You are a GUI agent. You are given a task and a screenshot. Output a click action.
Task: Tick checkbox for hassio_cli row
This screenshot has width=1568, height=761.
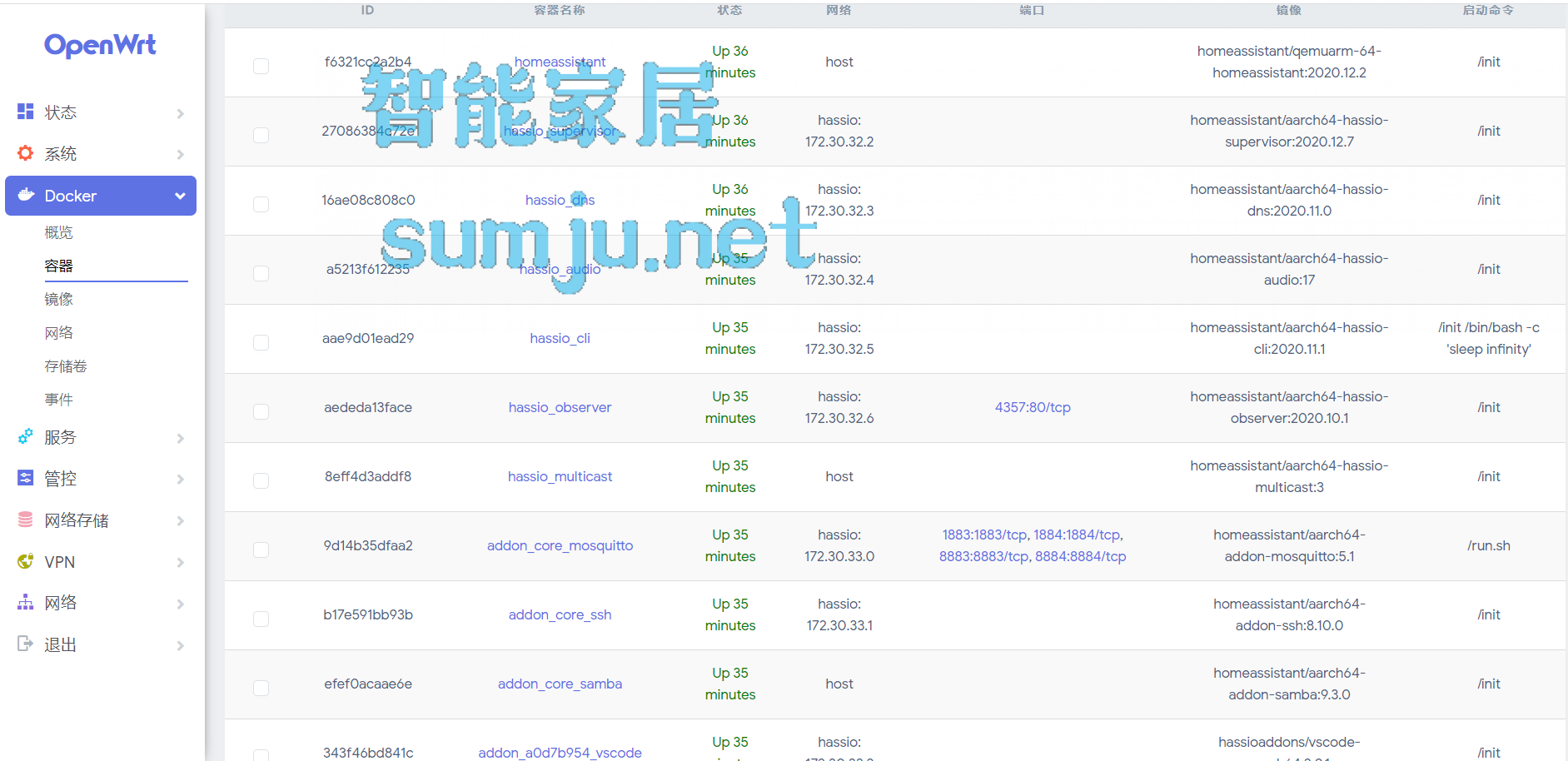click(261, 342)
